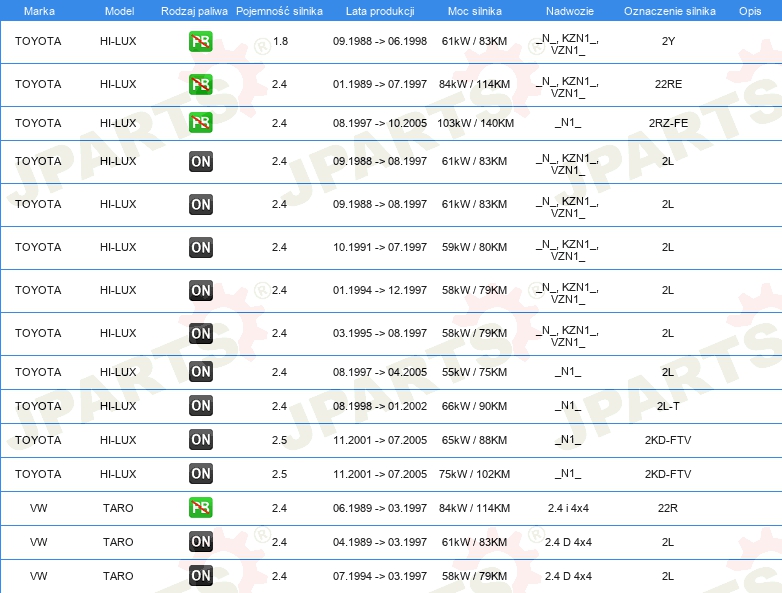782x593 pixels.
Task: Select the 08.1997 -> 04.2005 production years cell
Action: [x=380, y=372]
